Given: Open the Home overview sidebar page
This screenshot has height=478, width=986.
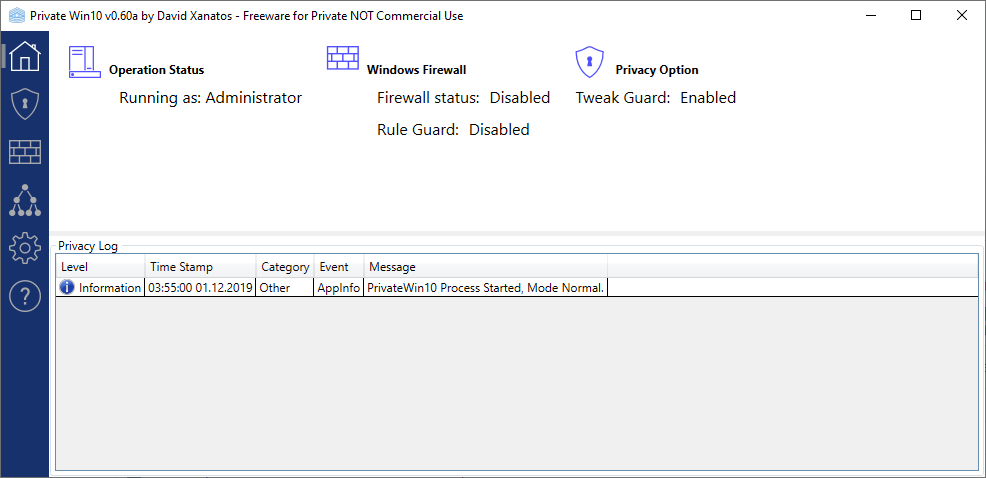Looking at the screenshot, I should point(25,57).
